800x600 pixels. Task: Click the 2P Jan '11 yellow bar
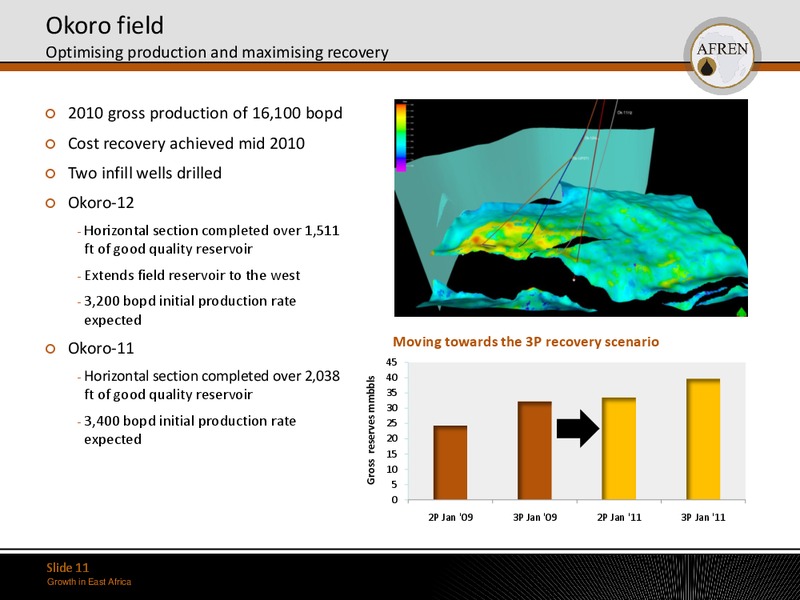(x=619, y=448)
